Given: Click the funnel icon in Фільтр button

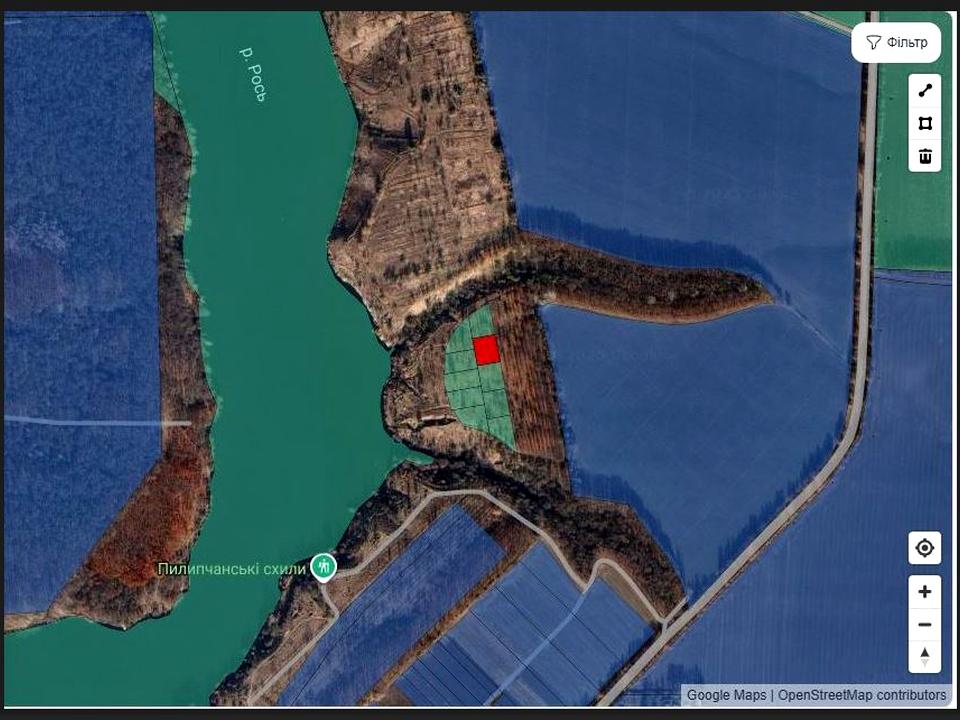Looking at the screenshot, I should point(873,42).
